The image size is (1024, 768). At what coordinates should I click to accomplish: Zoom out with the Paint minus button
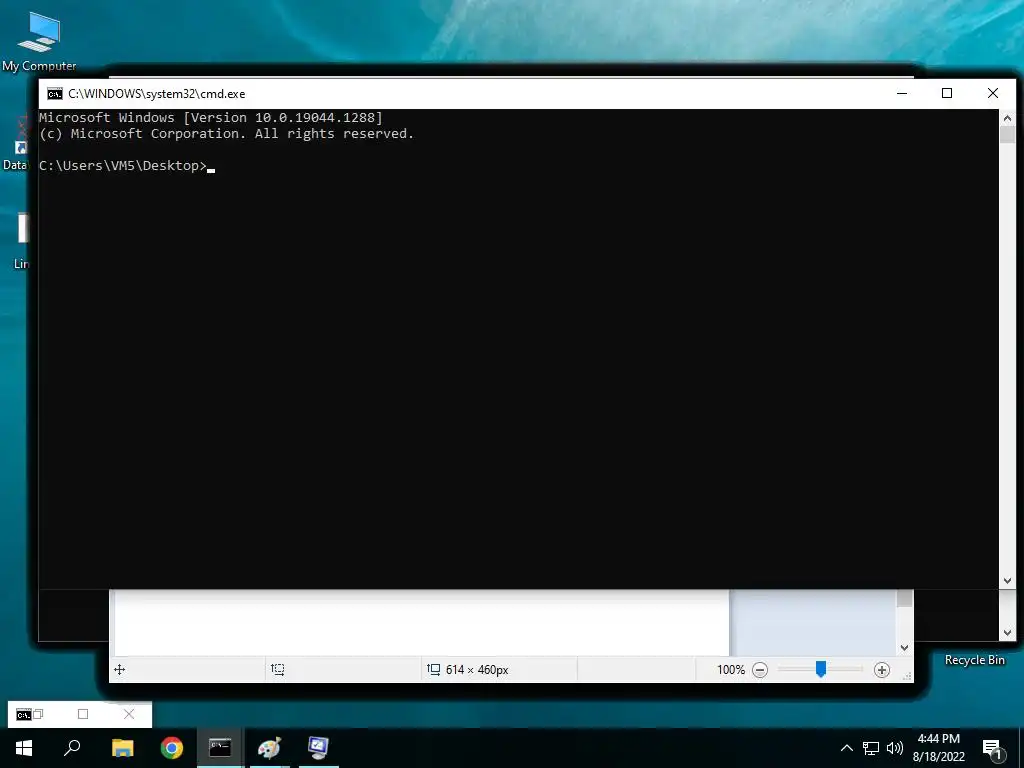pyautogui.click(x=760, y=670)
